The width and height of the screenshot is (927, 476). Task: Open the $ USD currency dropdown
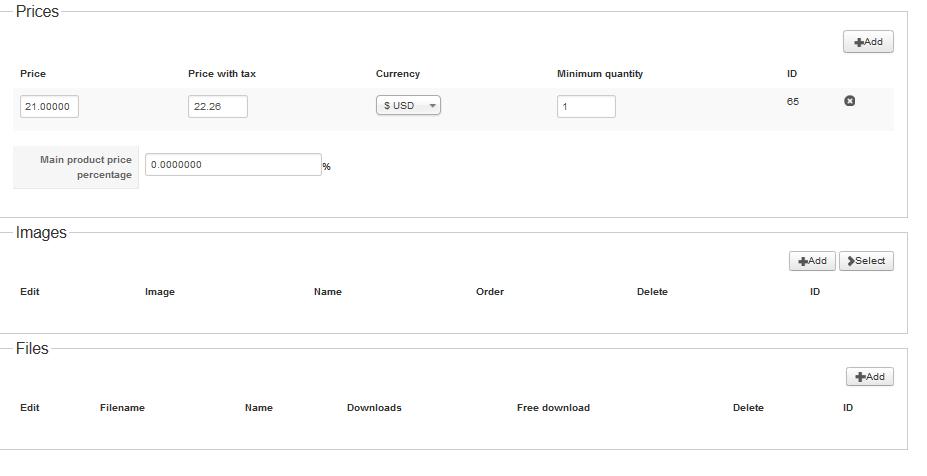click(408, 106)
